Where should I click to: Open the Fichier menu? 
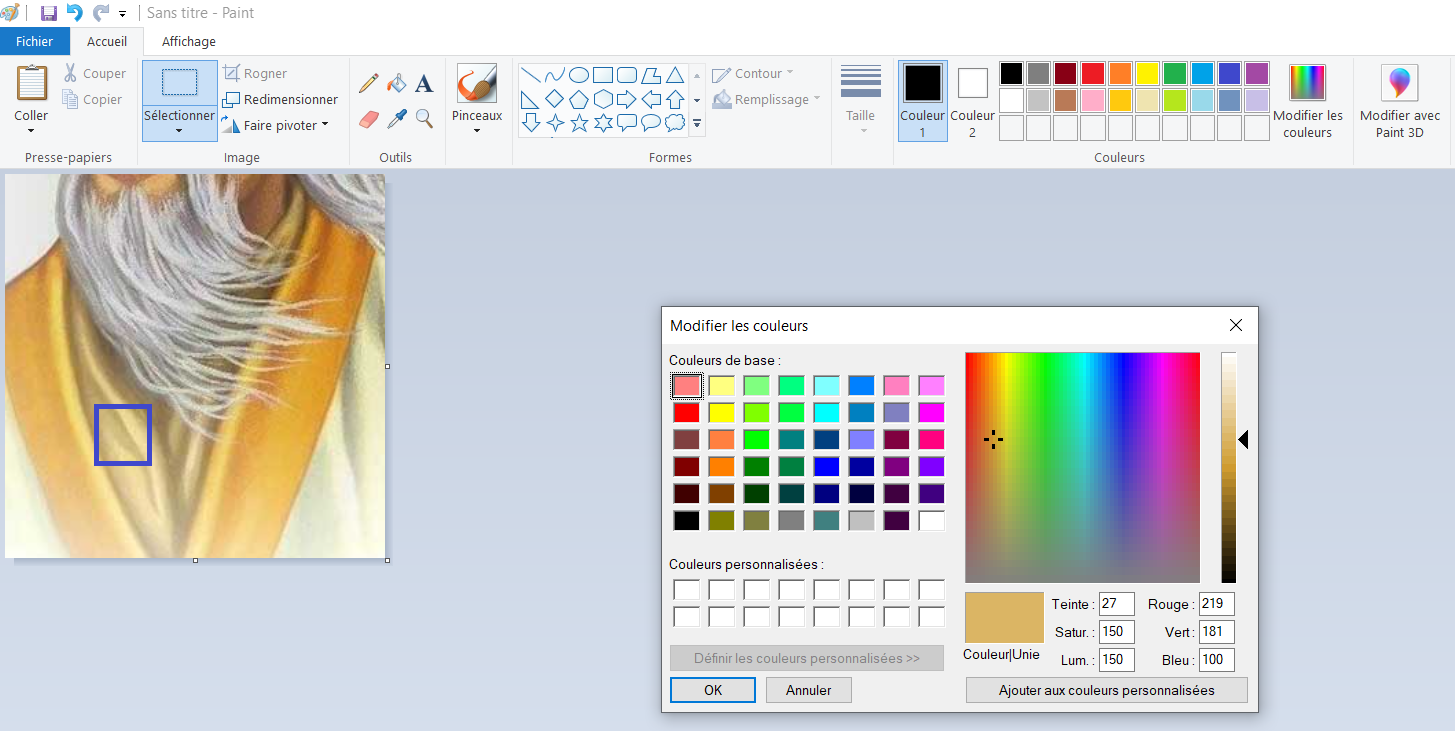click(34, 41)
